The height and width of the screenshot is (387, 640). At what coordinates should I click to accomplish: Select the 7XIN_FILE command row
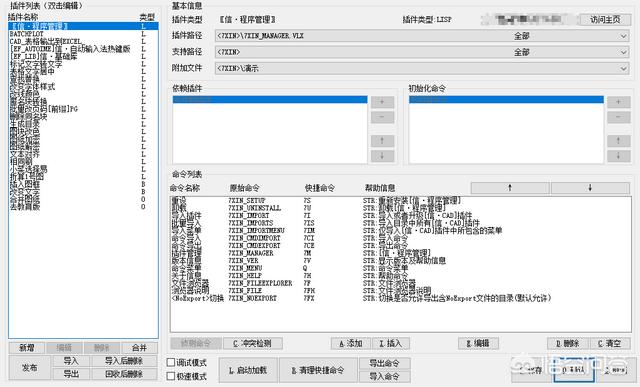[400, 291]
